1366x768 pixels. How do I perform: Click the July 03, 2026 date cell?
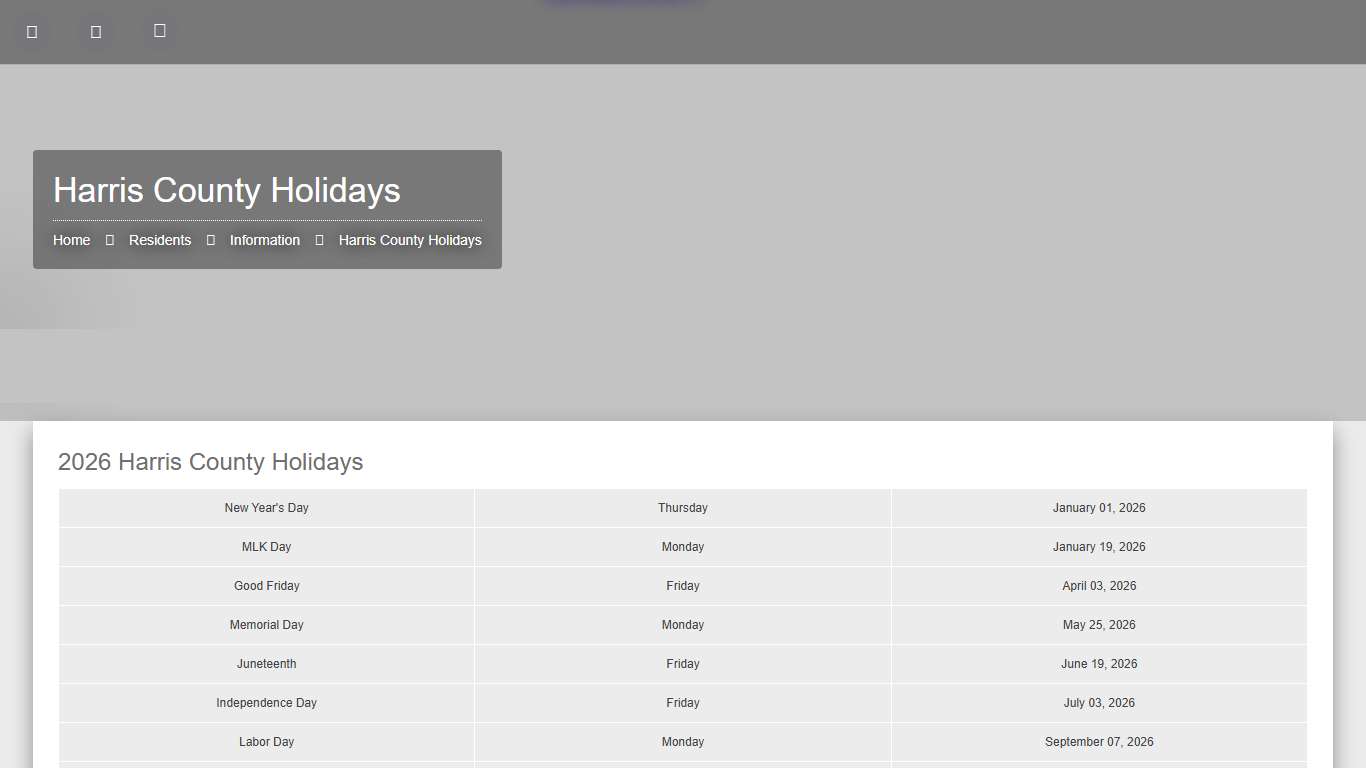click(x=1099, y=703)
